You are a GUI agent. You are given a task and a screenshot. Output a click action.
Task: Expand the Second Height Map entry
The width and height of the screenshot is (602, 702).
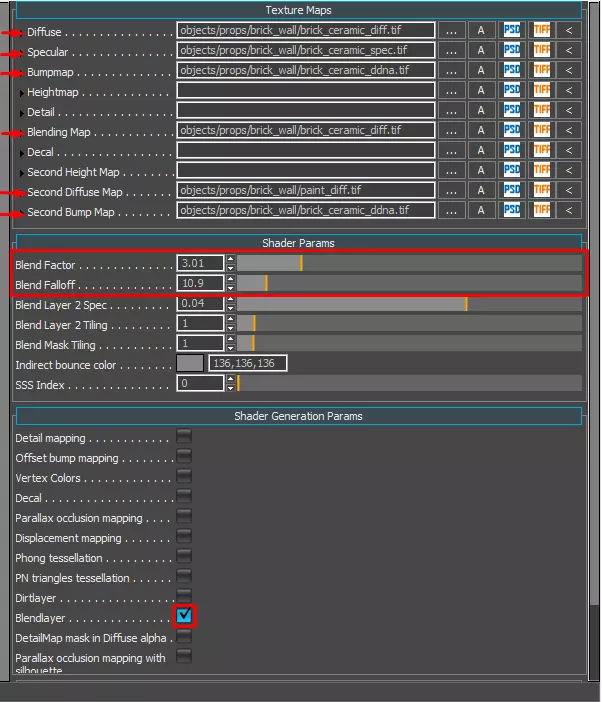coord(21,173)
